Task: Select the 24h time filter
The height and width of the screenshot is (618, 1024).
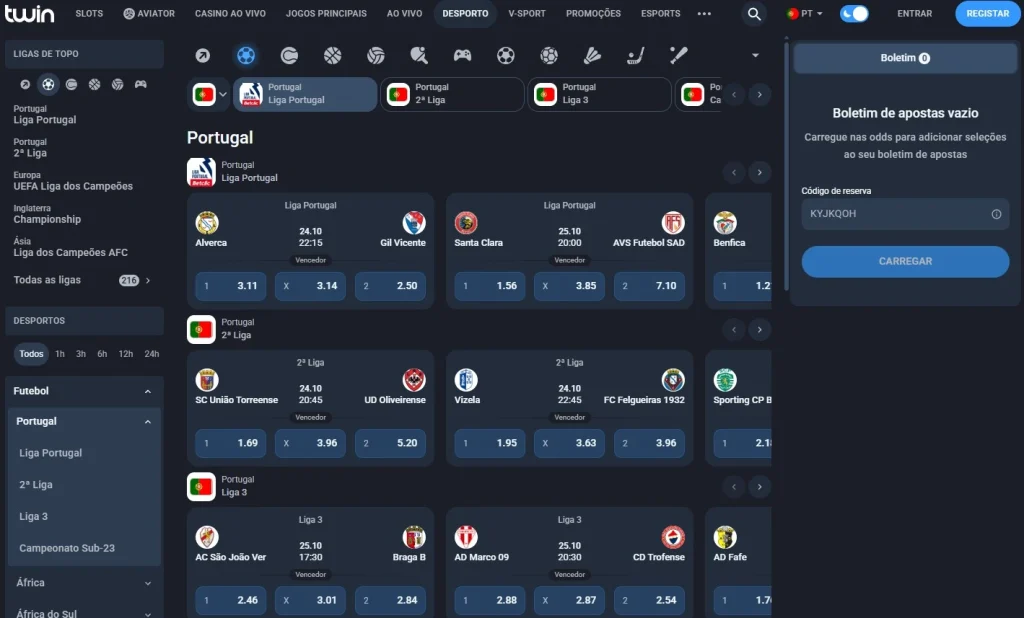Action: pyautogui.click(x=152, y=353)
